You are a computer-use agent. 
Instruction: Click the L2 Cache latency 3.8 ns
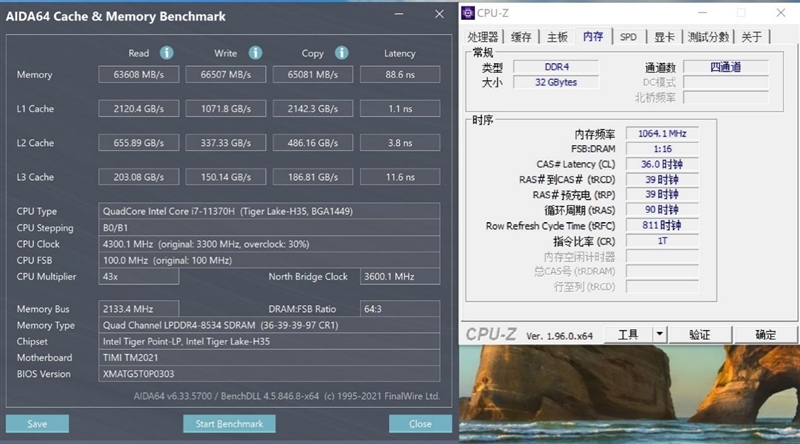pos(400,143)
